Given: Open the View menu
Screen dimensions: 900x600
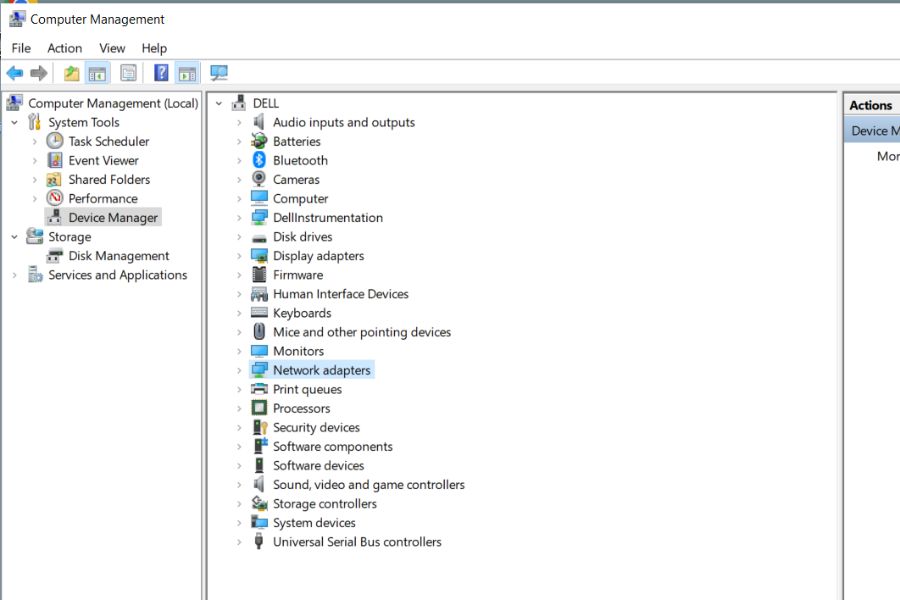Looking at the screenshot, I should coord(112,48).
